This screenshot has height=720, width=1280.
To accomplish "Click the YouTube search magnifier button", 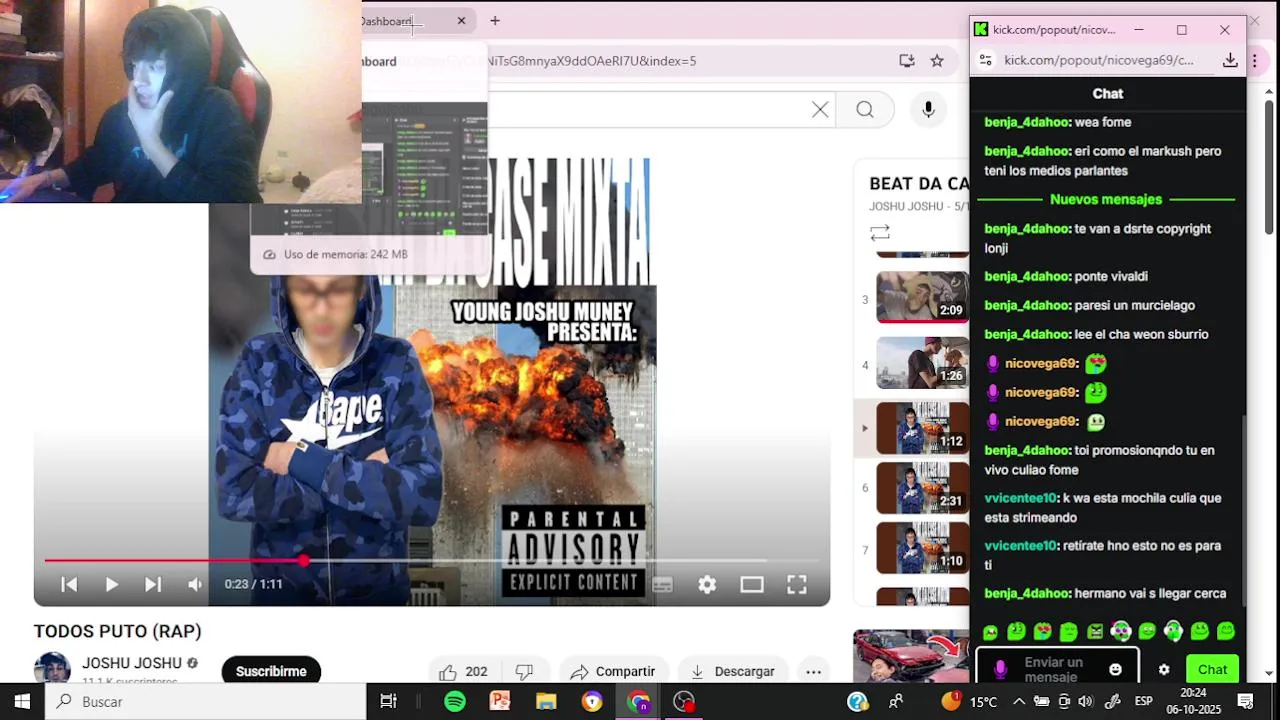I will pos(865,110).
